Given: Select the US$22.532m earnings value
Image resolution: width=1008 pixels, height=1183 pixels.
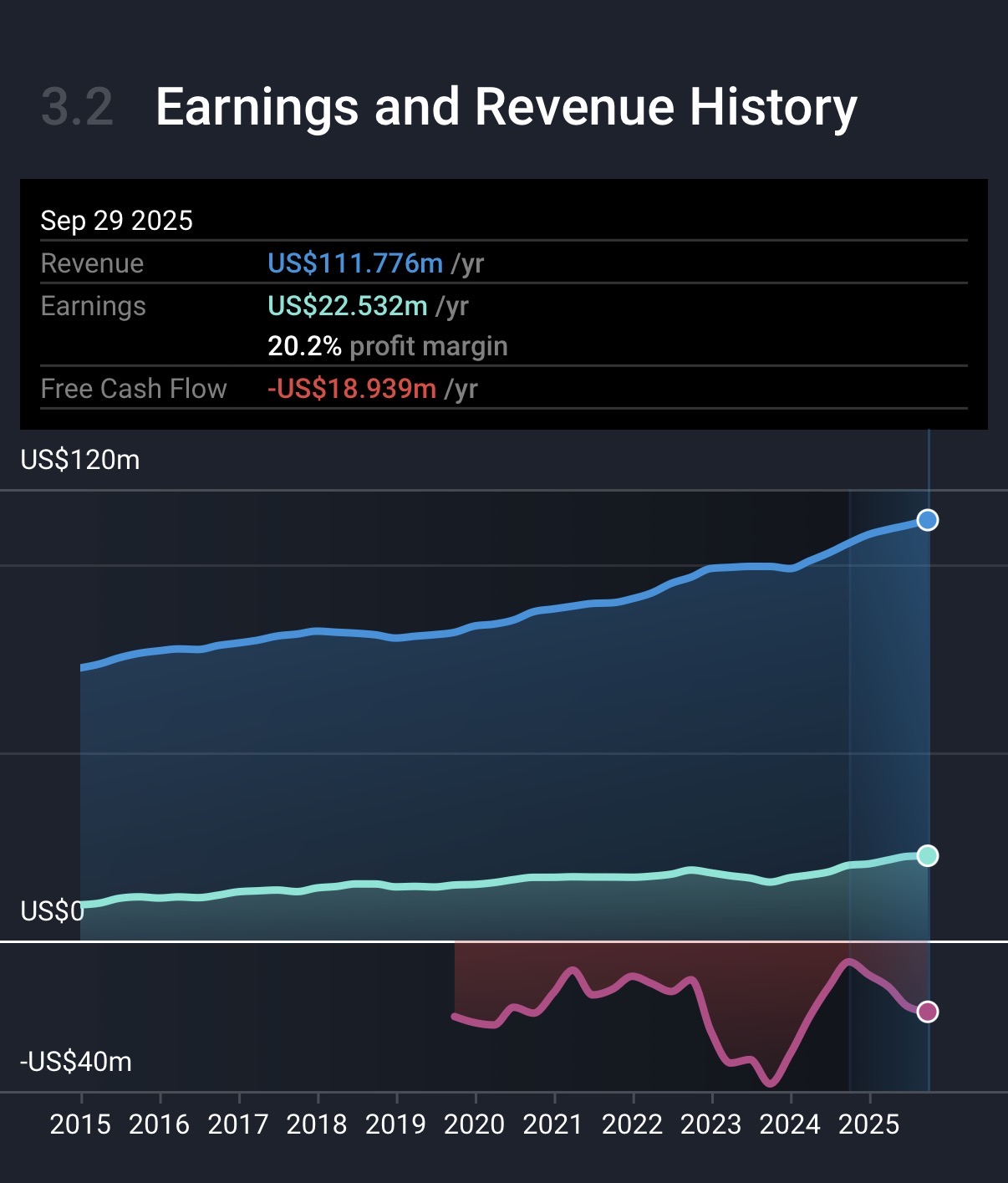Looking at the screenshot, I should pos(348,306).
